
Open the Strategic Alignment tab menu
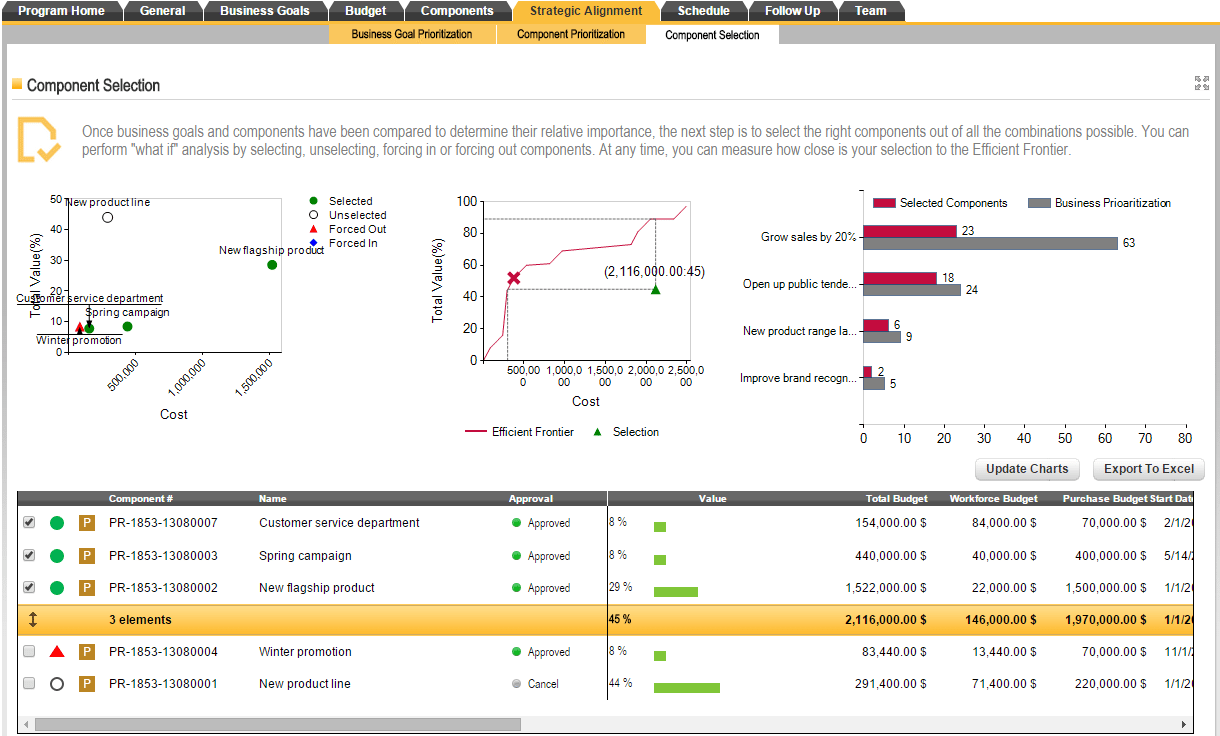click(x=585, y=10)
